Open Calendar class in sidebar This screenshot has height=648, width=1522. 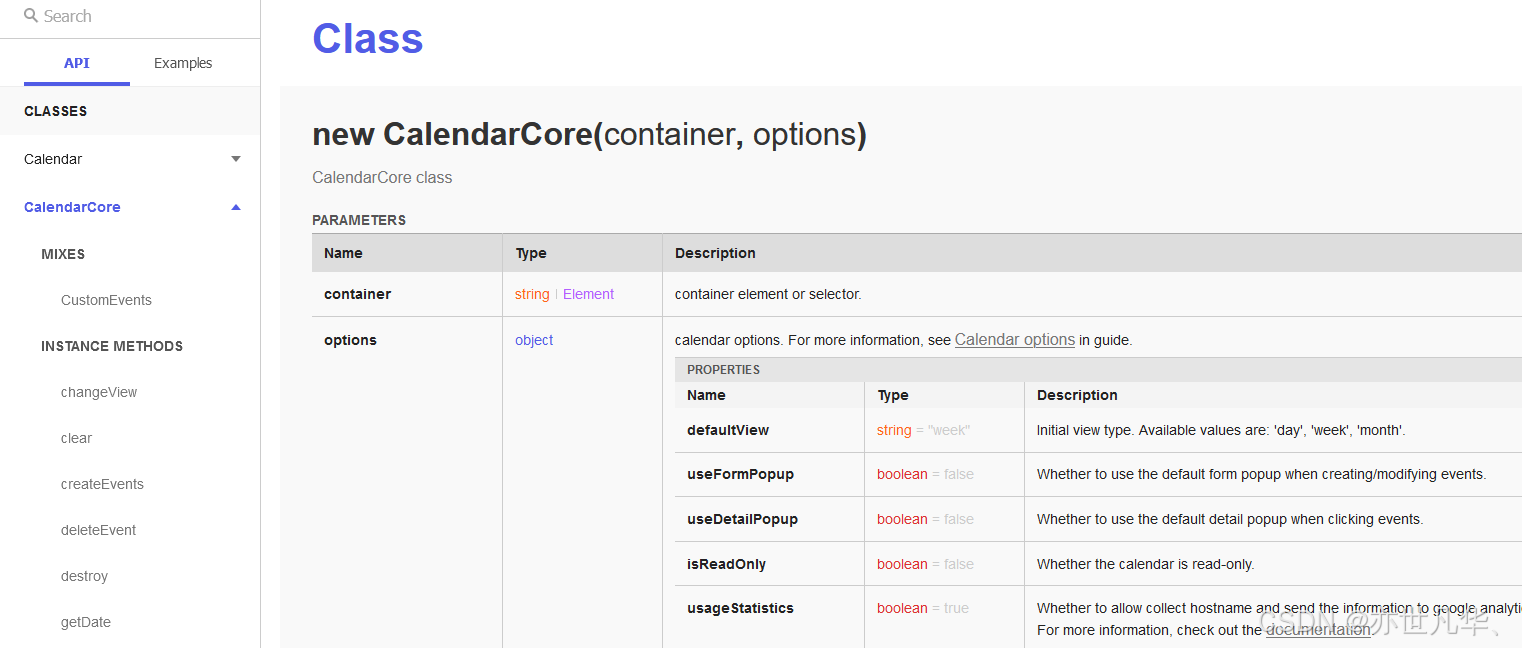(x=53, y=159)
